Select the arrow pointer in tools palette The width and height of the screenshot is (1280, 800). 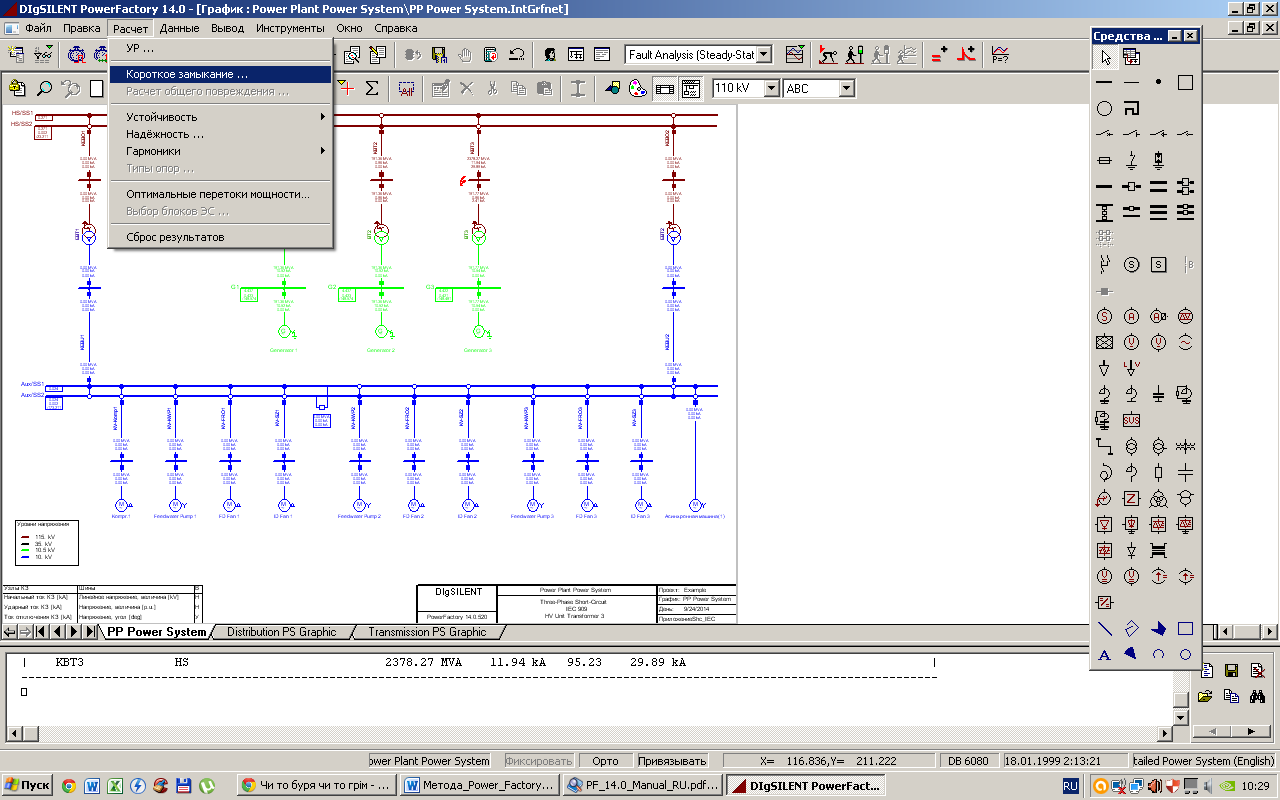click(x=1105, y=57)
